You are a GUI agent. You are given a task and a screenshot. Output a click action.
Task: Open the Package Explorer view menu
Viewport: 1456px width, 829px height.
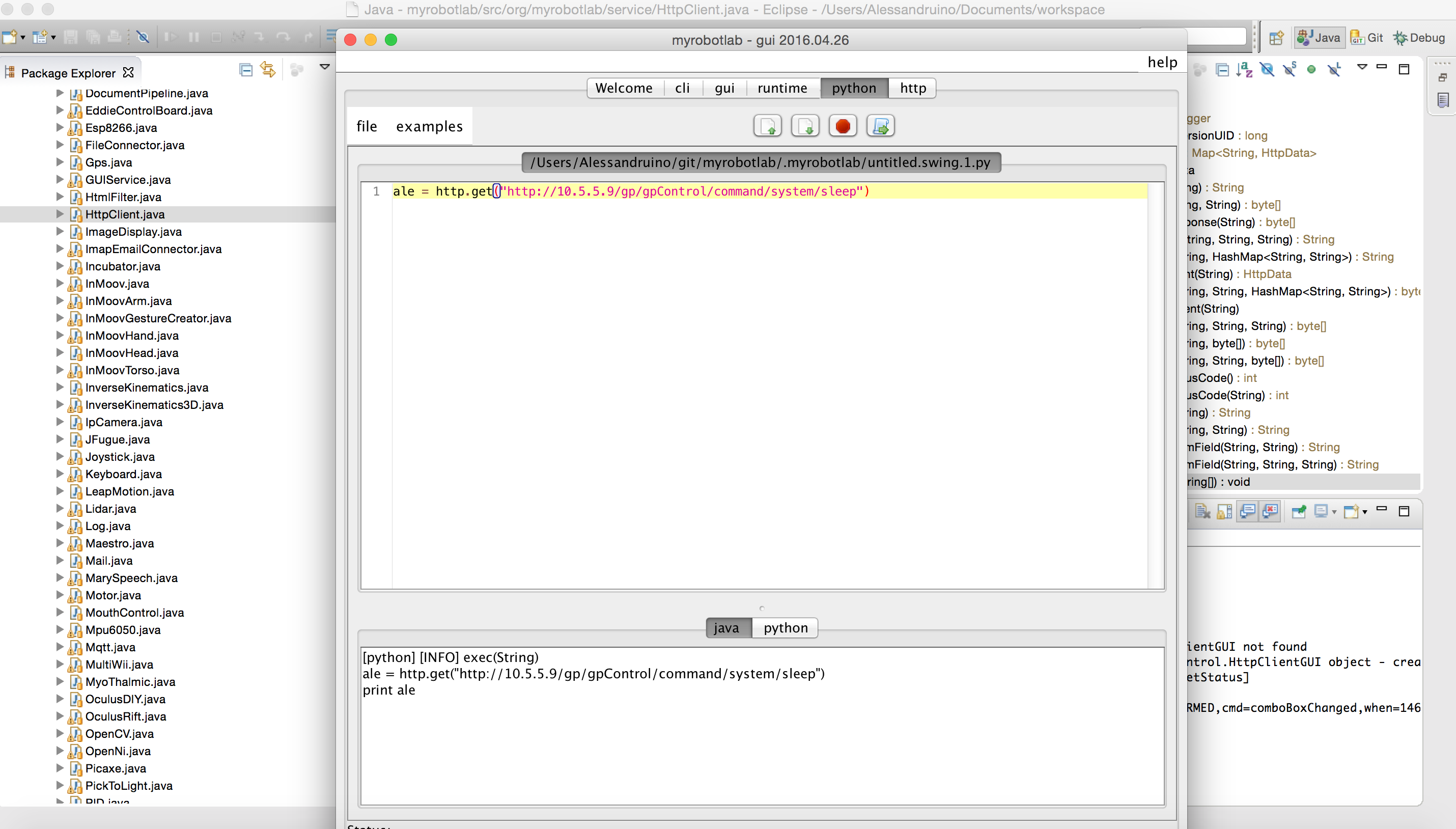(325, 67)
